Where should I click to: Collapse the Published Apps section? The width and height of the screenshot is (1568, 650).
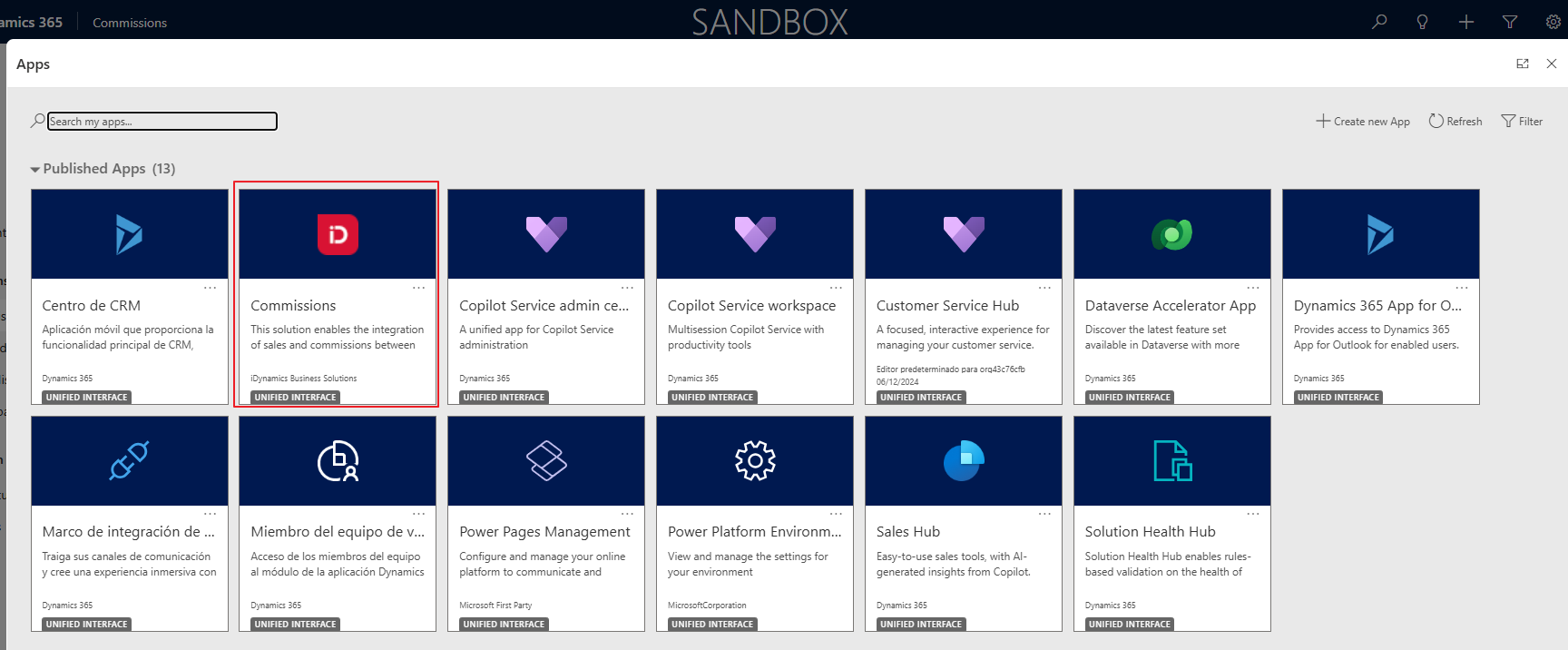point(35,169)
